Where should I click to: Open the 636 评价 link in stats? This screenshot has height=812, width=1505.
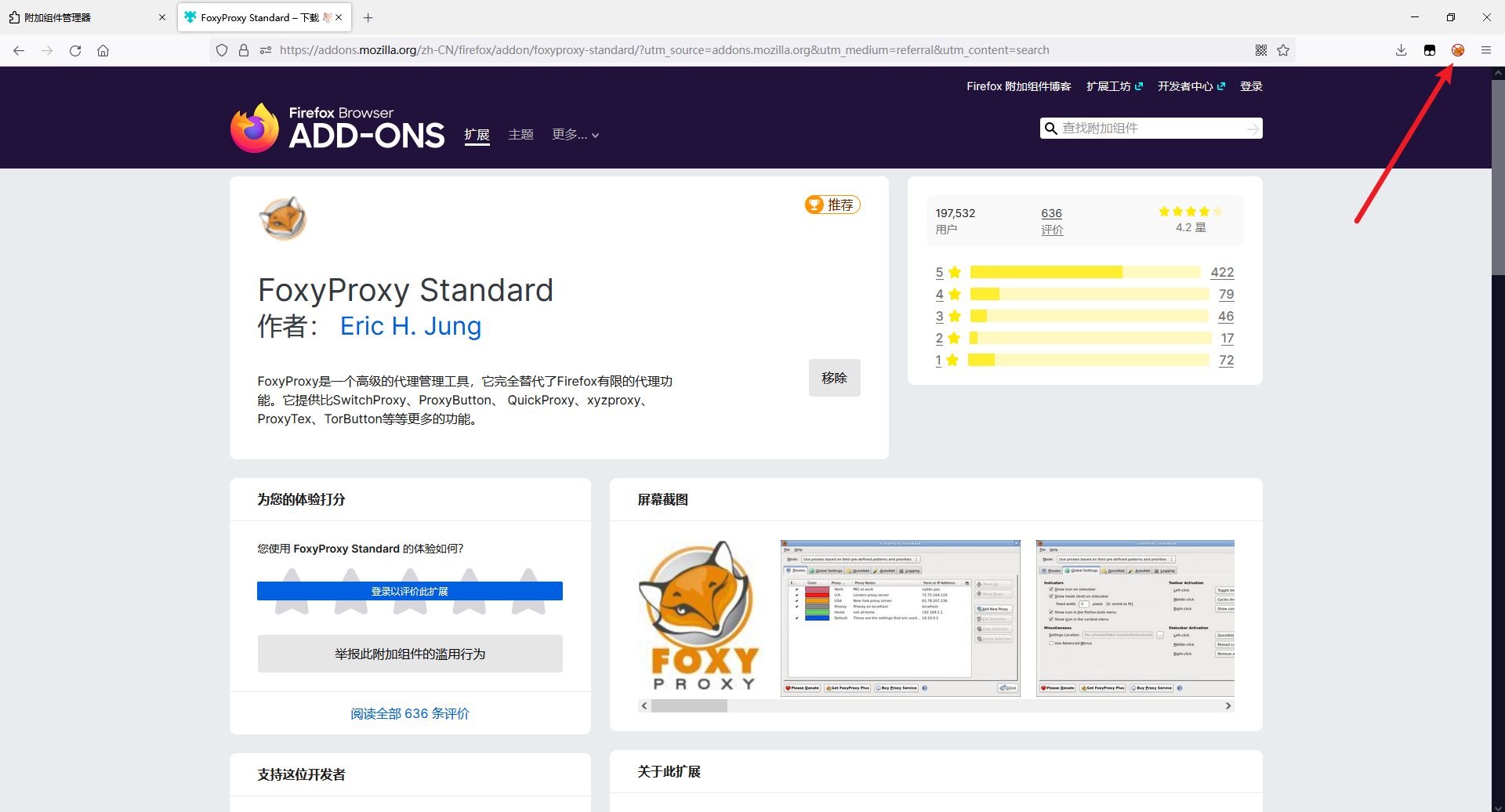tap(1052, 221)
